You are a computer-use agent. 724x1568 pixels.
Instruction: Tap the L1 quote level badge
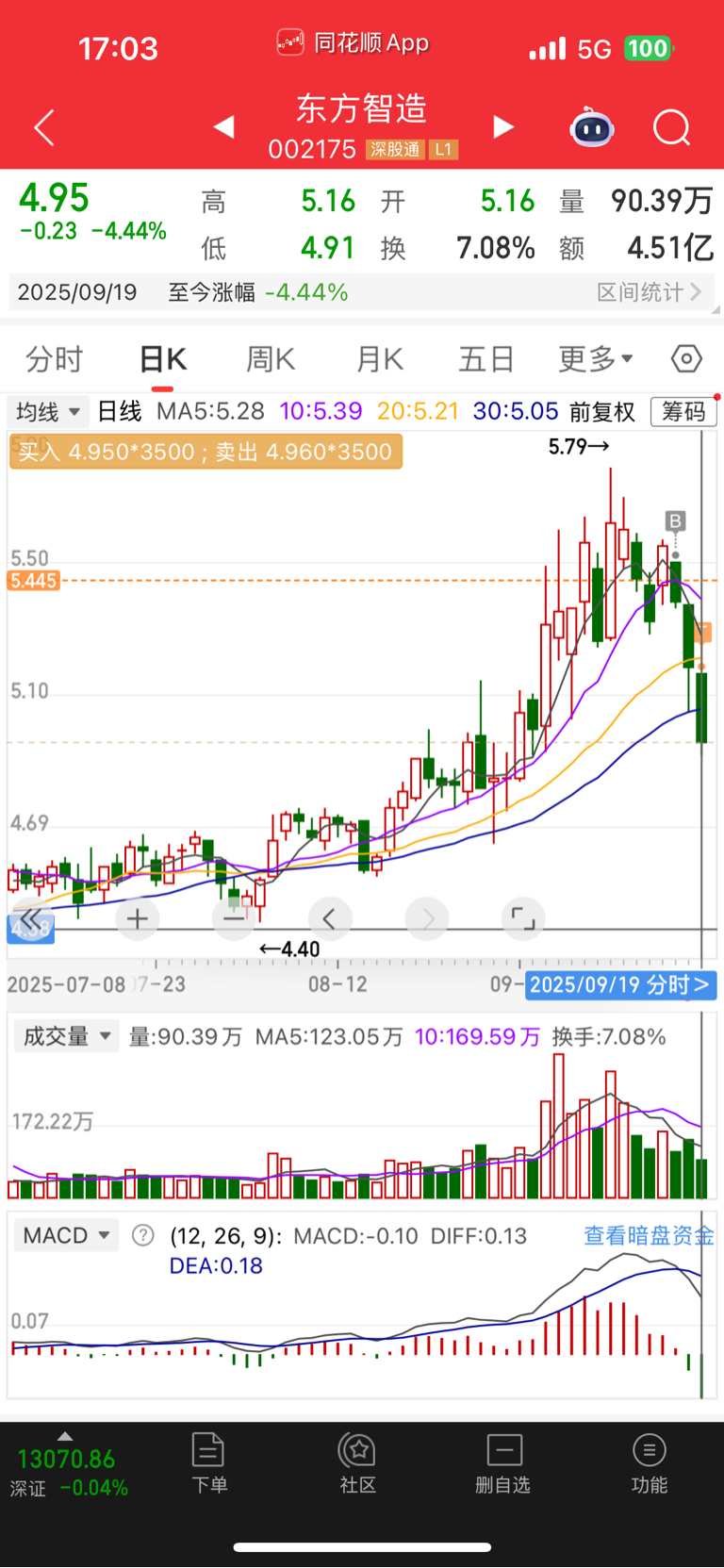tap(443, 150)
